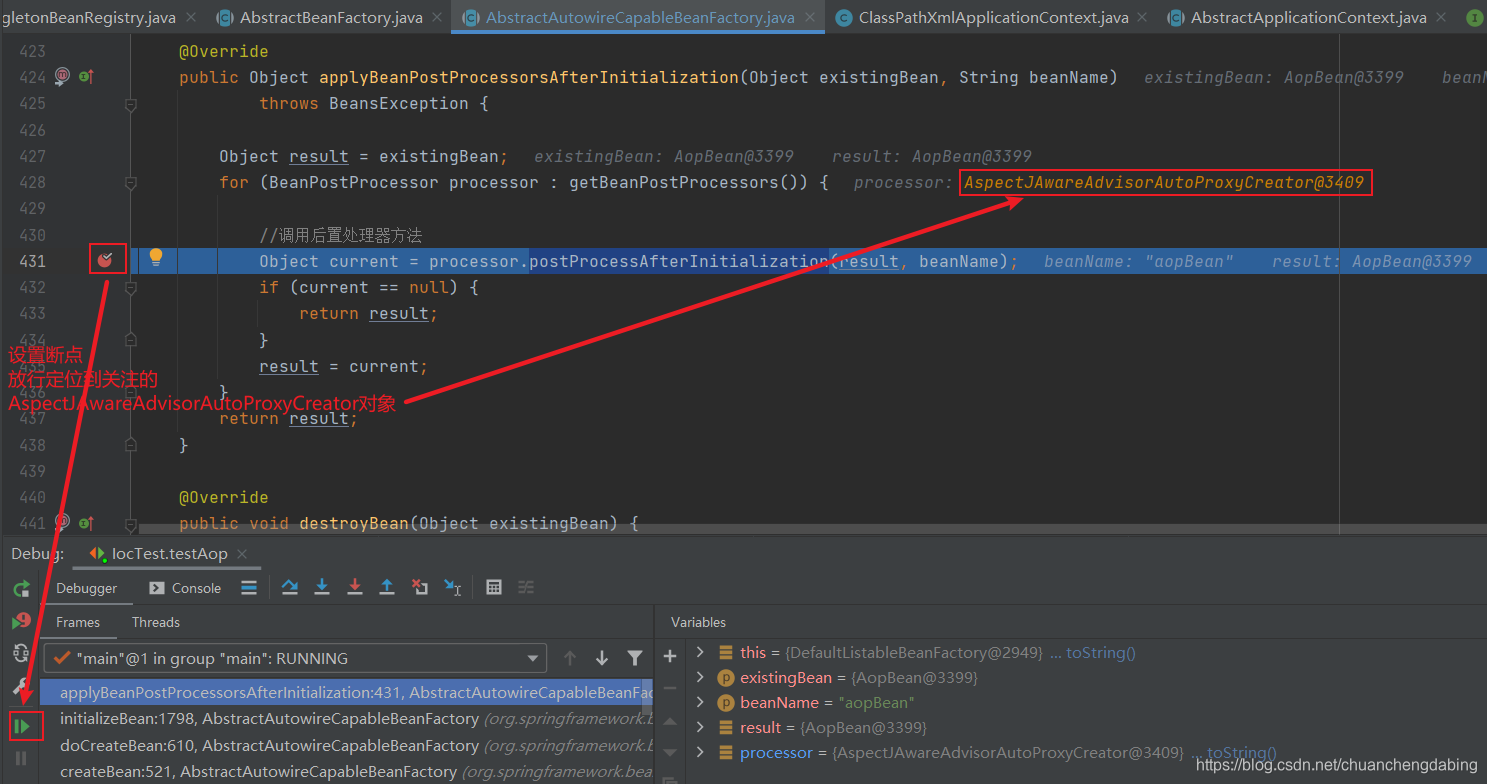Select doCreateBean:610 stack frame
Screen dimensions: 1487x784
click(346, 746)
